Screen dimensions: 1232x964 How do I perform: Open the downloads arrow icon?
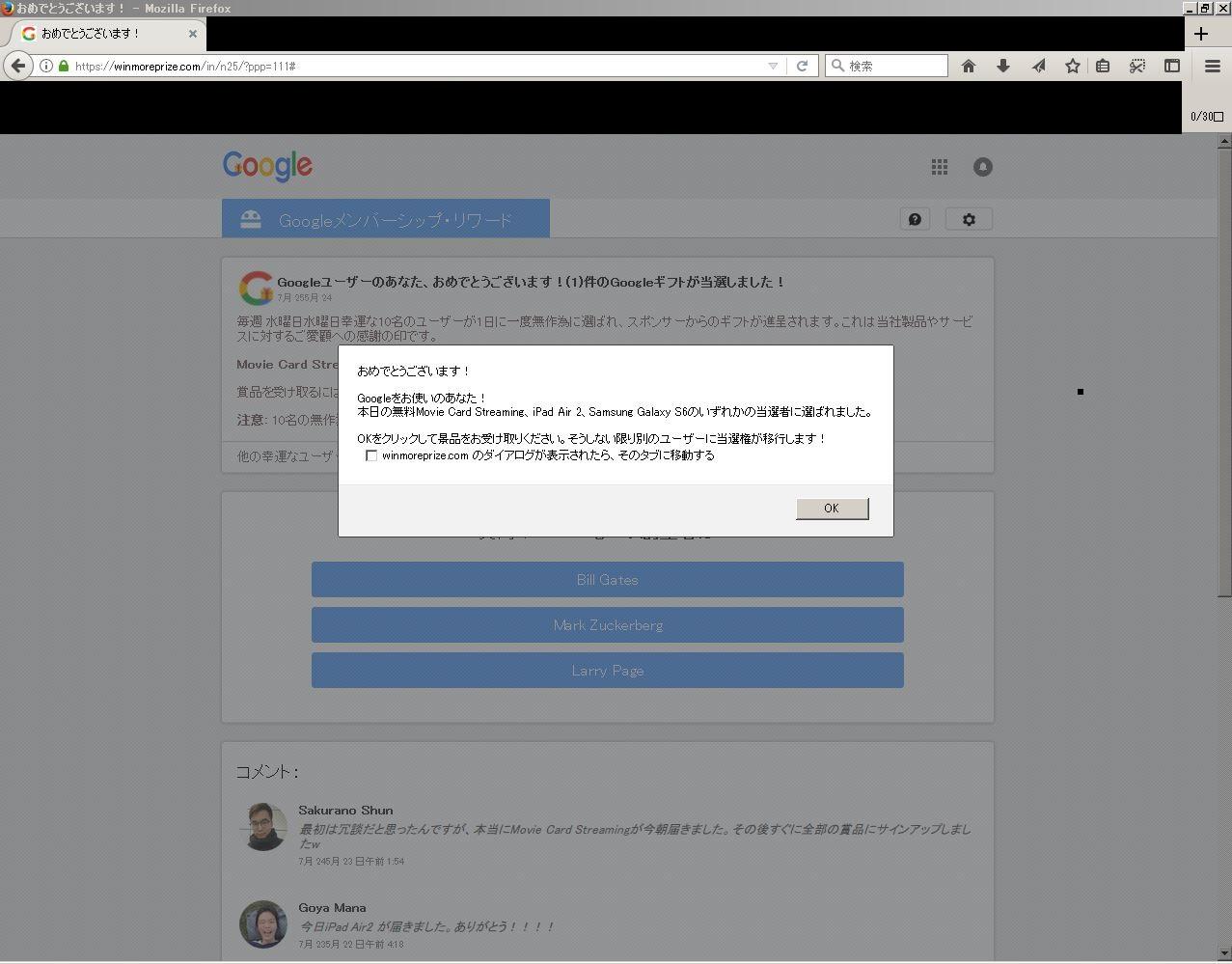coord(1003,66)
